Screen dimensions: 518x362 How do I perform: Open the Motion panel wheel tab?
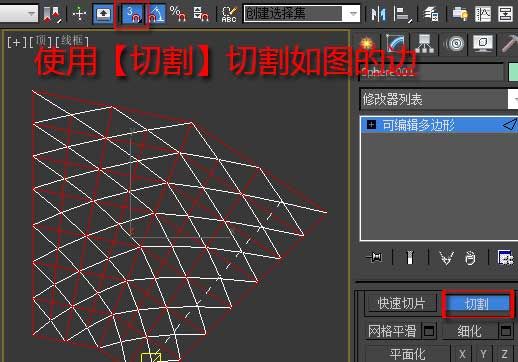tap(455, 44)
